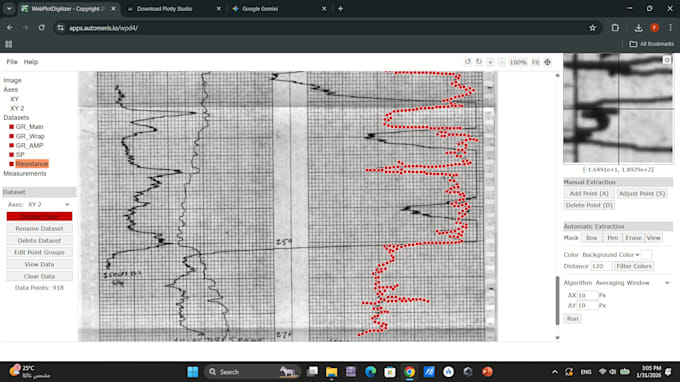
Task: Open the browser downloads icon
Action: pyautogui.click(x=638, y=28)
